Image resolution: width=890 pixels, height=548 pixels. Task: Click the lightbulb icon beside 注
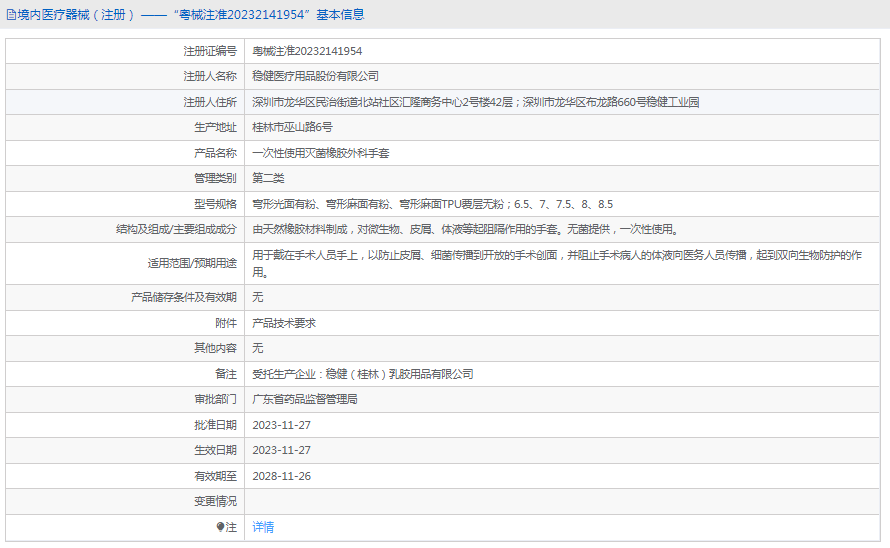point(220,528)
